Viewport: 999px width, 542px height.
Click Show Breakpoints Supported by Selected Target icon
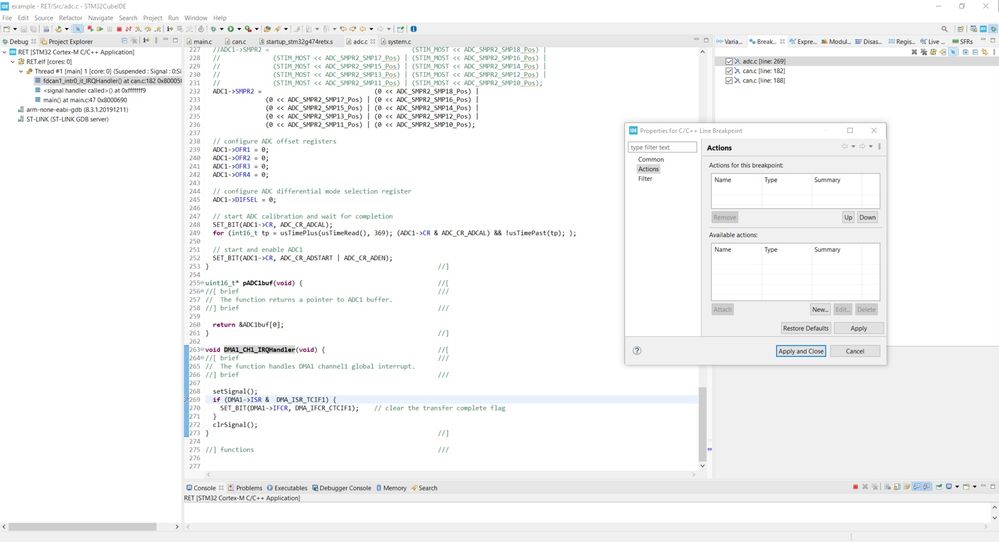click(x=933, y=52)
